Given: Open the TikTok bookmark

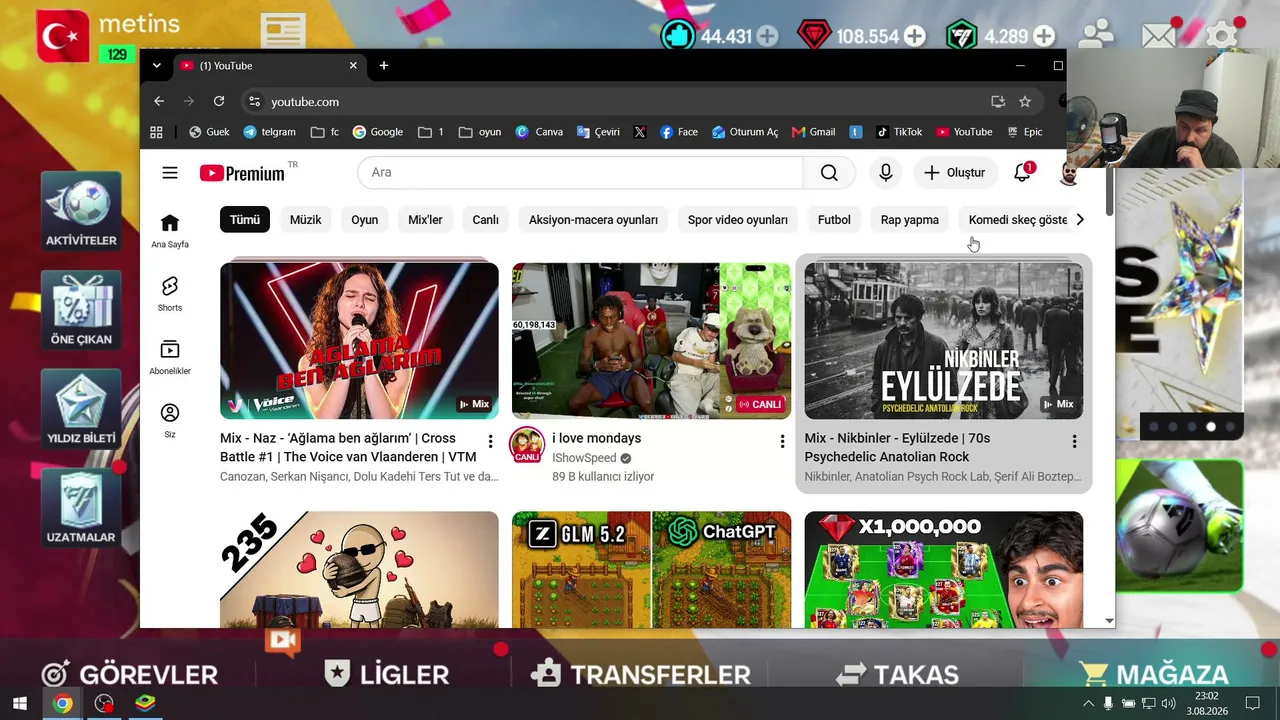Looking at the screenshot, I should [x=899, y=132].
